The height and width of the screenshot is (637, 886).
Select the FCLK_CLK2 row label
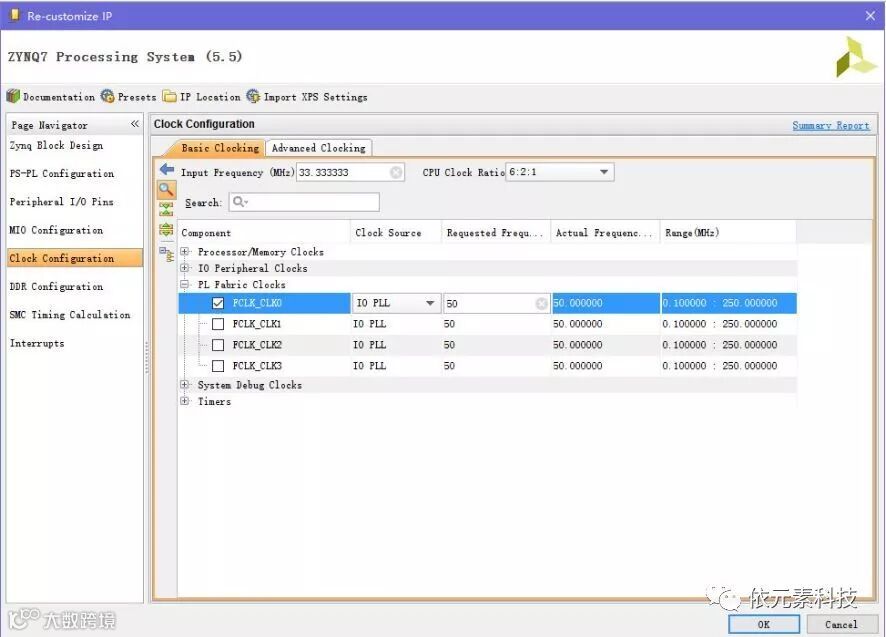(x=257, y=345)
